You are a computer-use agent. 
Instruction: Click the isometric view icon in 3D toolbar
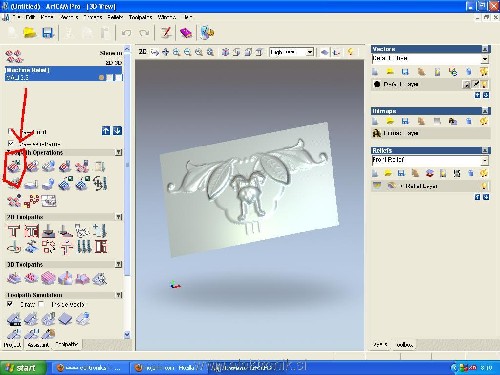click(x=225, y=52)
